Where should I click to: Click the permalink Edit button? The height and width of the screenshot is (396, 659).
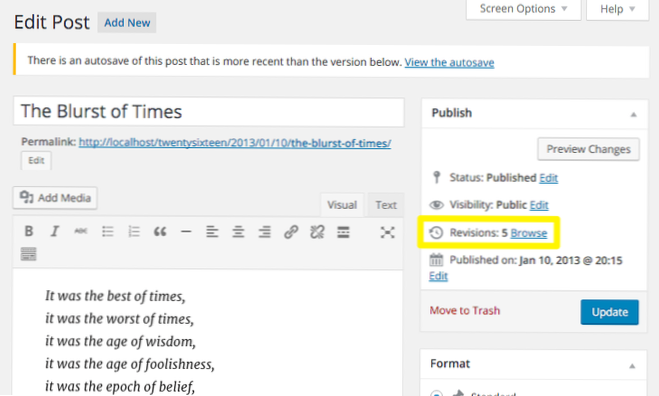pyautogui.click(x=36, y=161)
